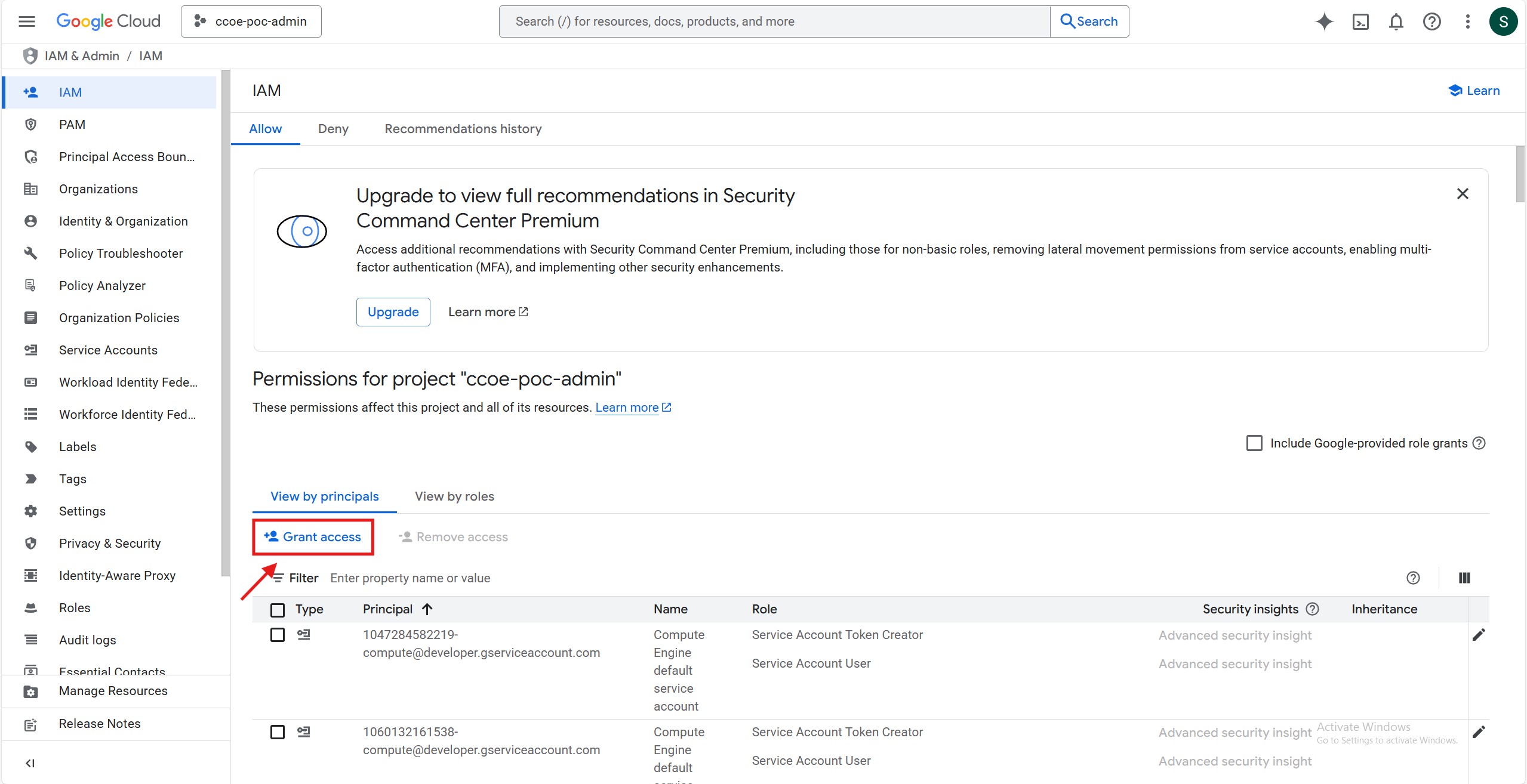The height and width of the screenshot is (784, 1527).
Task: Open the help question mark menu
Action: [1431, 21]
